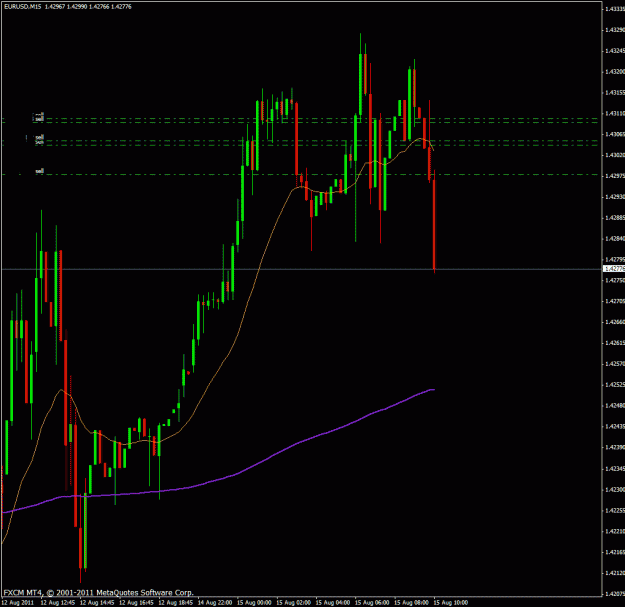Click the 1.42255 price scale label
The height and width of the screenshot is (607, 625).
[615, 510]
